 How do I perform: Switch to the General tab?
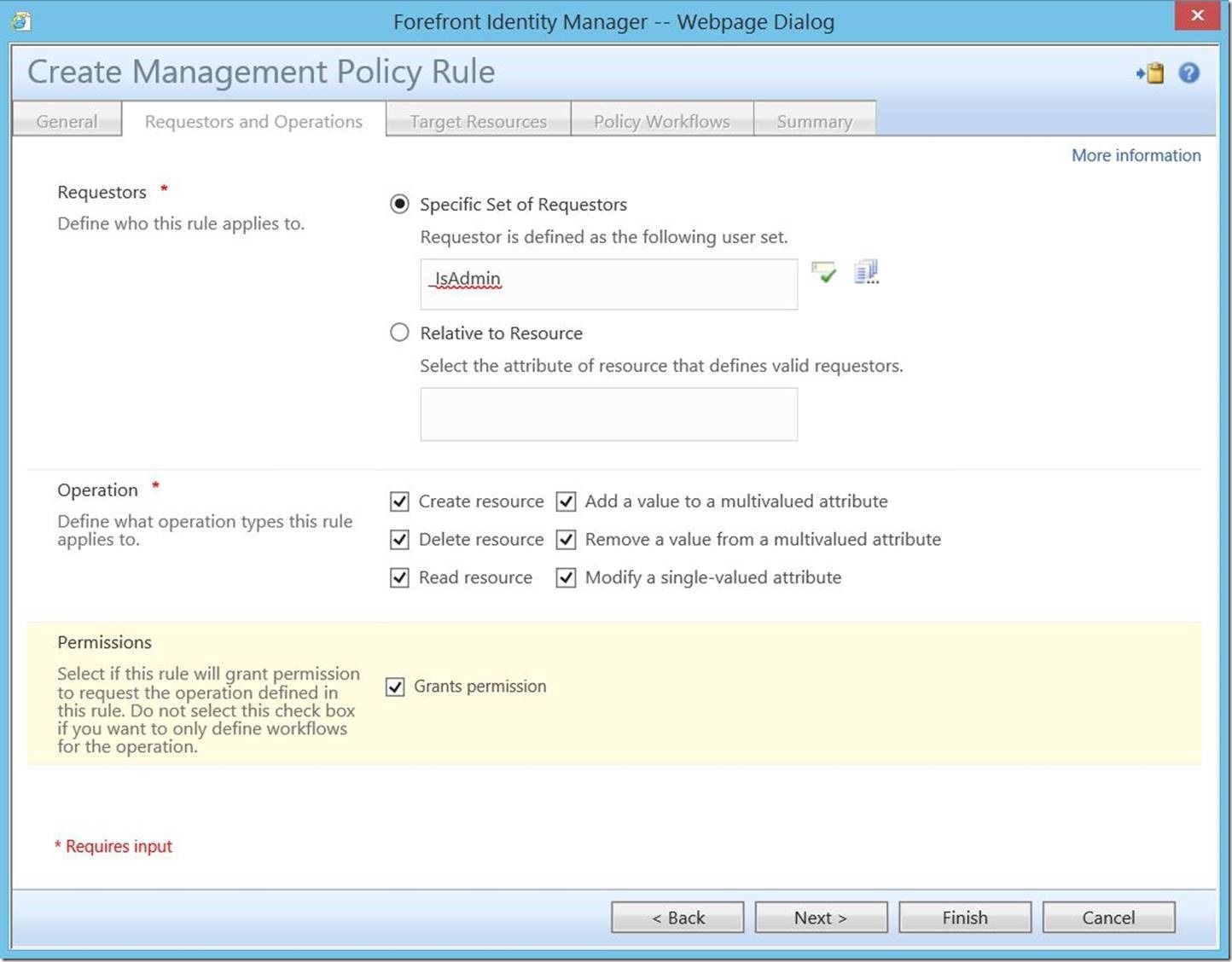[67, 121]
